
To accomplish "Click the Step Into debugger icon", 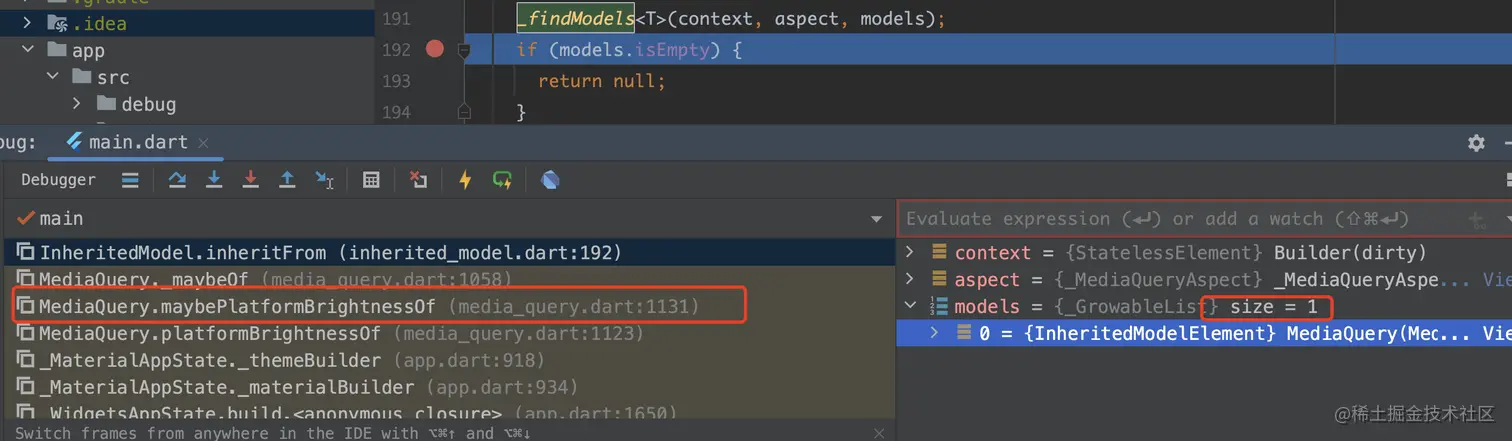I will (x=214, y=180).
